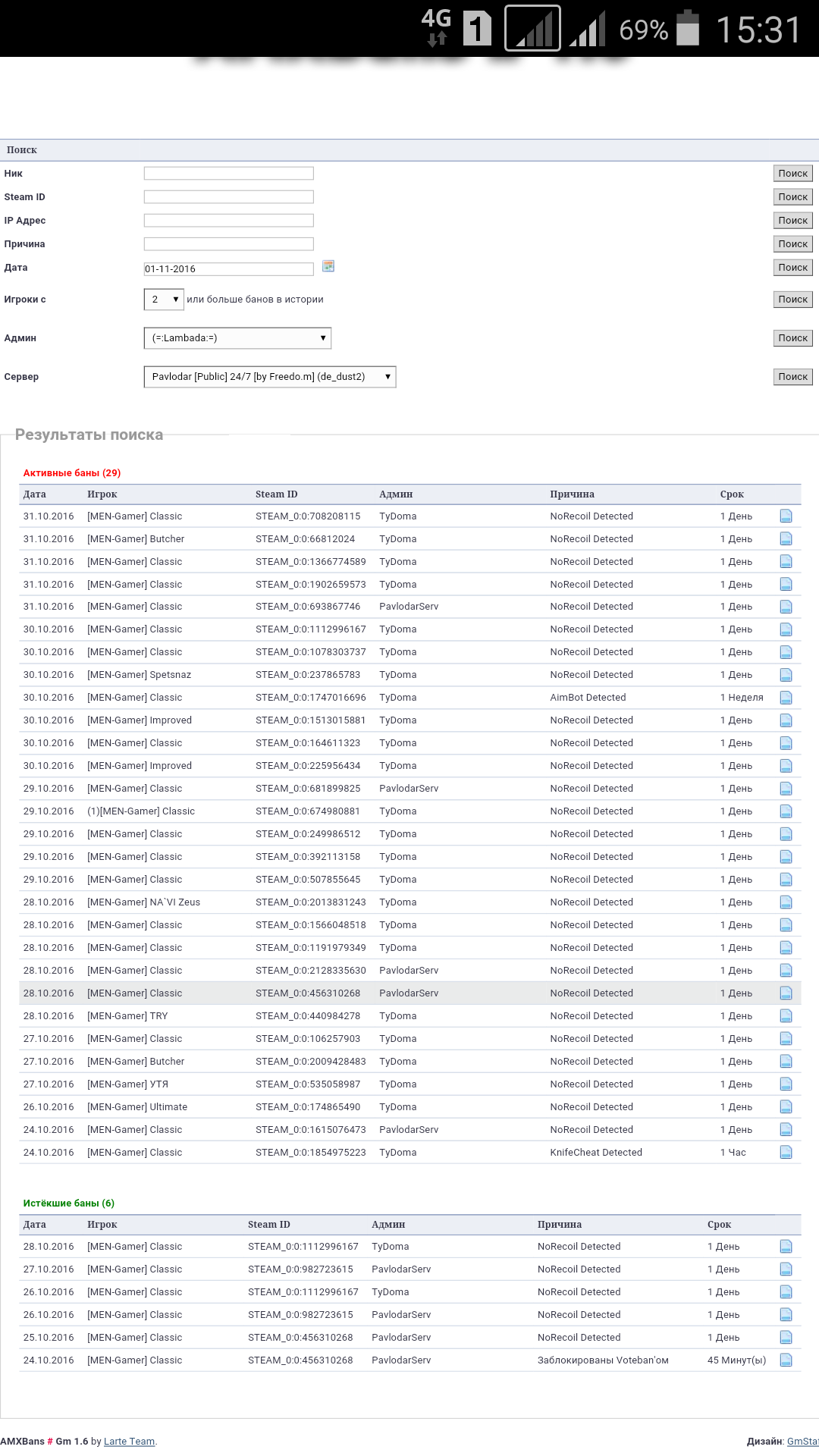Open the Админ dropdown showing (=:Lambada:=)
Viewport: 819px width, 1456px height.
pos(237,338)
